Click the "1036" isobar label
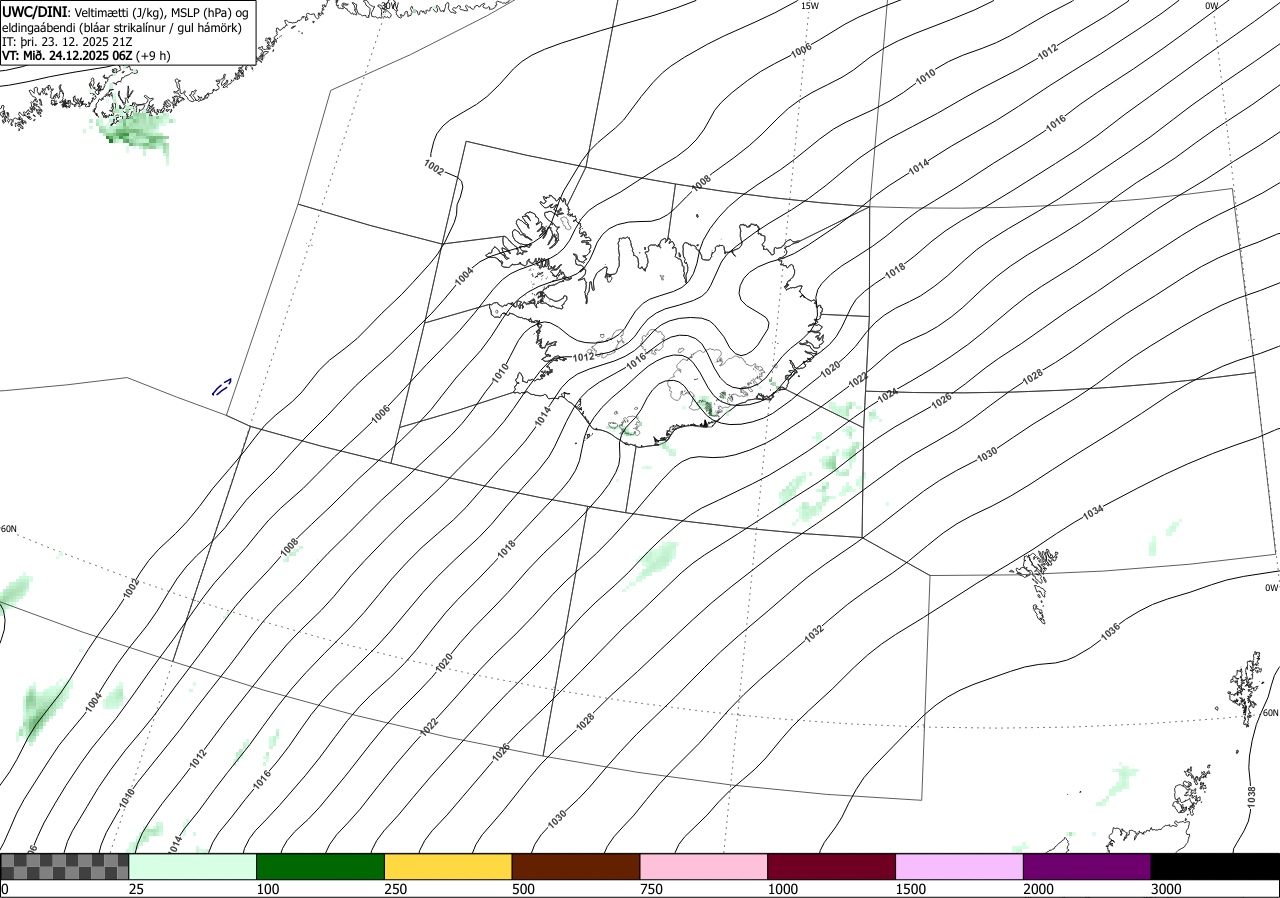The image size is (1280, 898). pyautogui.click(x=1109, y=632)
